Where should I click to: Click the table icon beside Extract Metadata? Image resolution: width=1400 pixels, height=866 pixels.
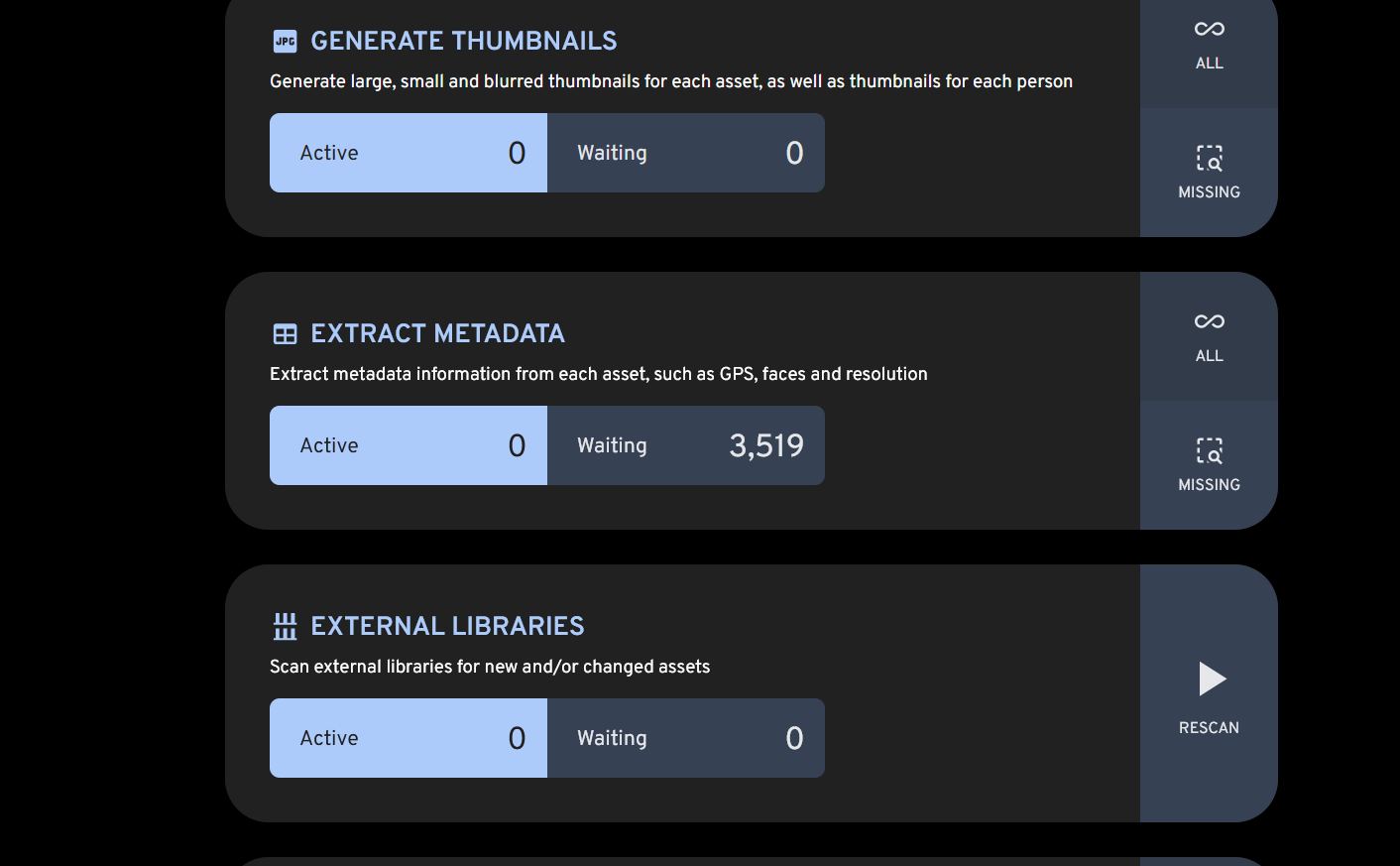(285, 334)
